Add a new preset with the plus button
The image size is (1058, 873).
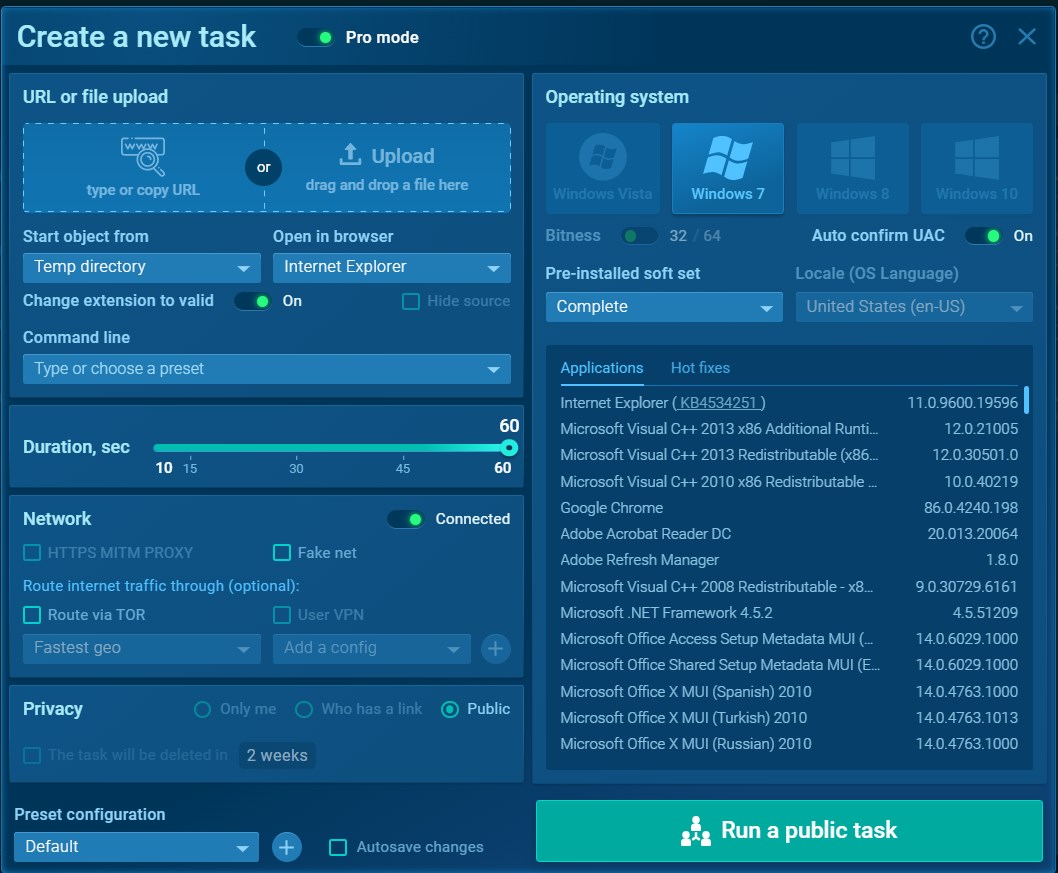tap(286, 847)
